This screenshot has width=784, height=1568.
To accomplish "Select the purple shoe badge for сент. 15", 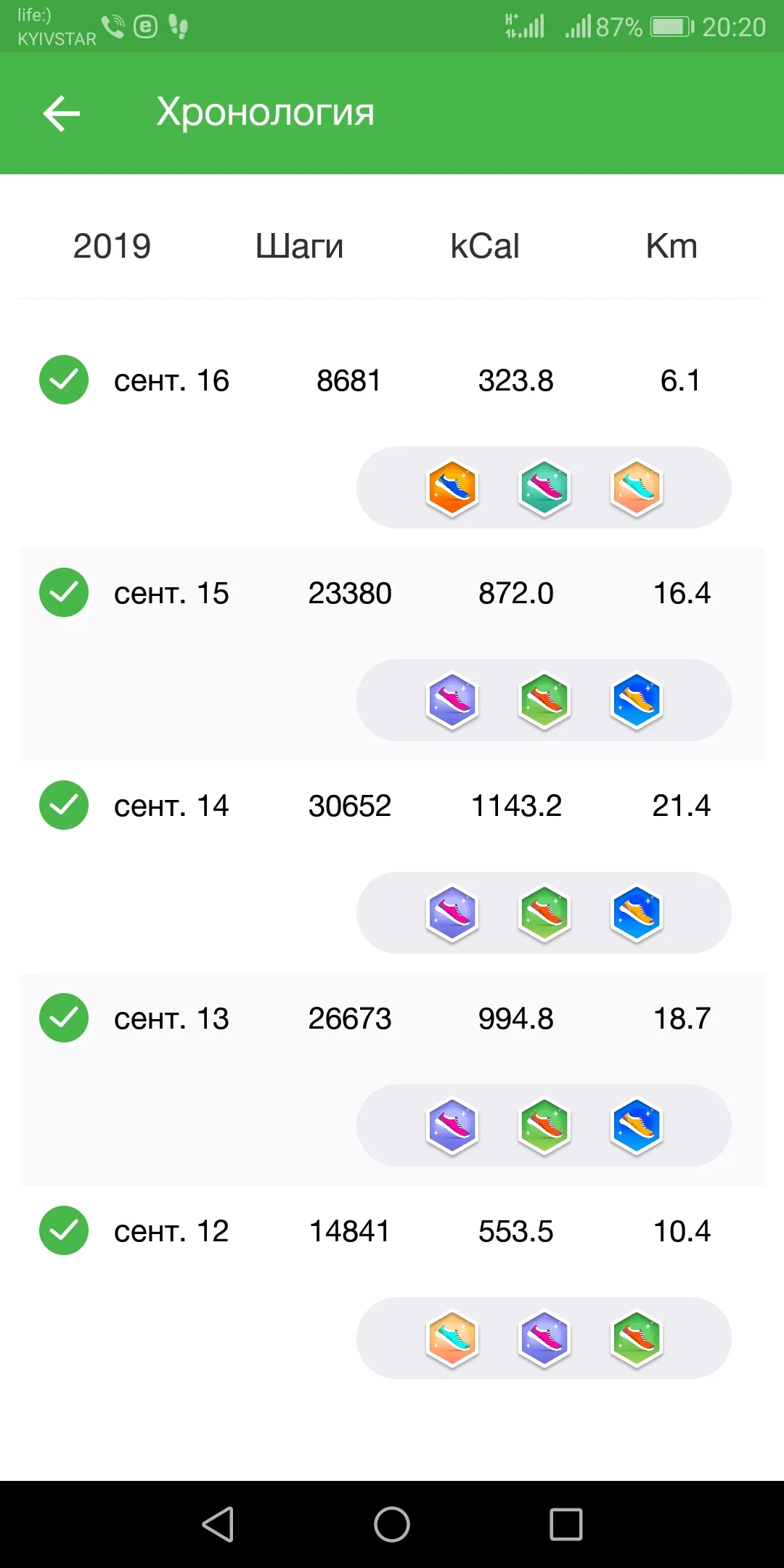I will tap(452, 700).
